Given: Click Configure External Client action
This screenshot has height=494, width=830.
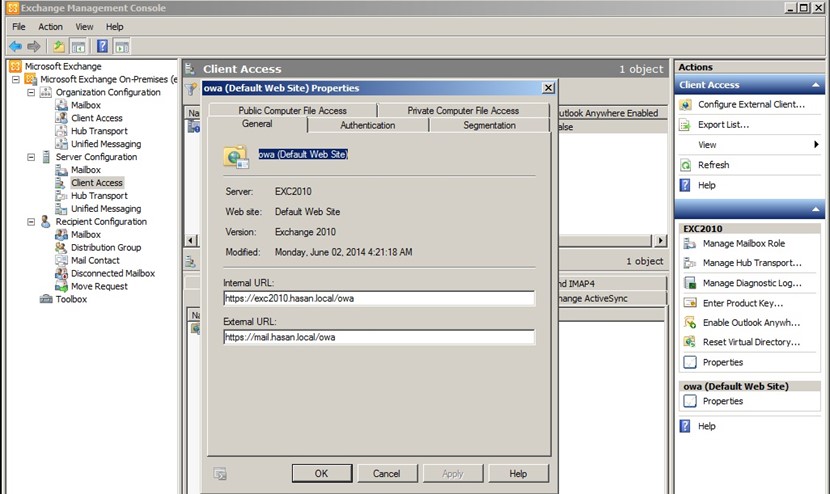Looking at the screenshot, I should click(751, 104).
